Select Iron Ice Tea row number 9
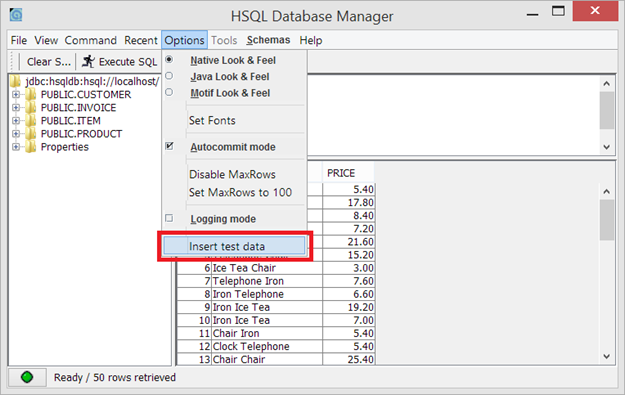 [276, 307]
